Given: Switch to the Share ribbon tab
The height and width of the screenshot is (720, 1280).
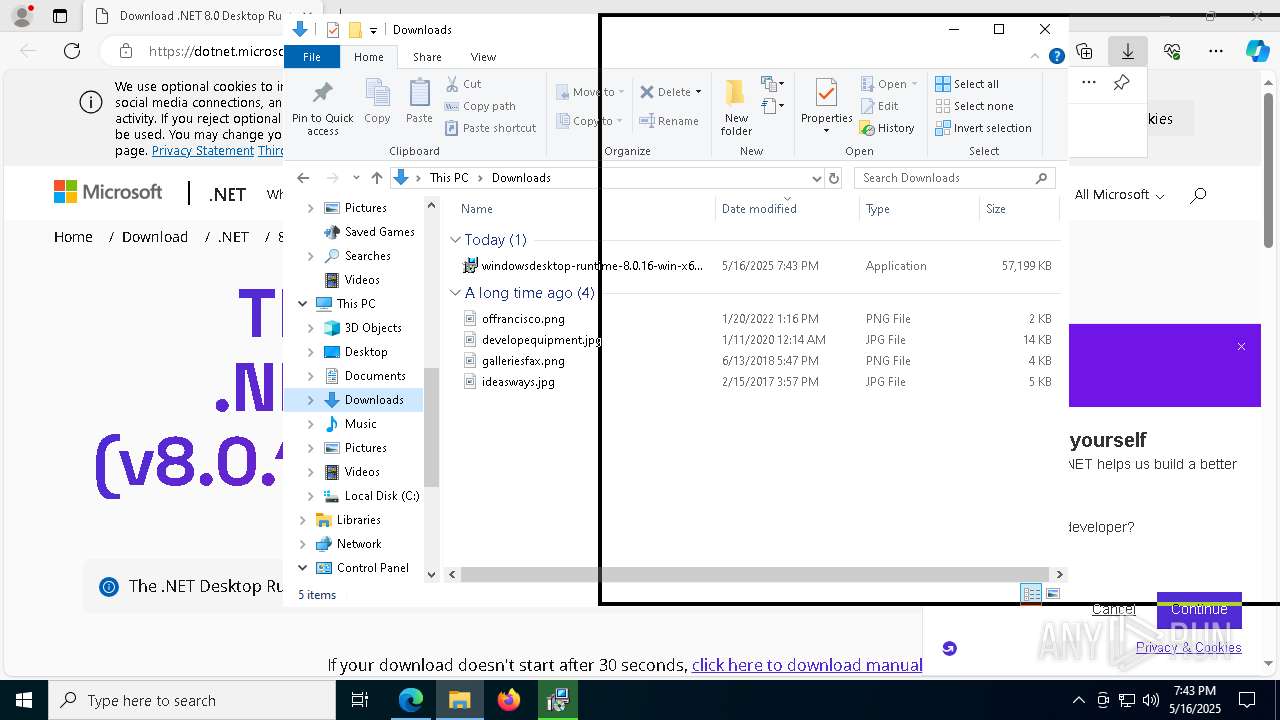Looking at the screenshot, I should coord(427,57).
